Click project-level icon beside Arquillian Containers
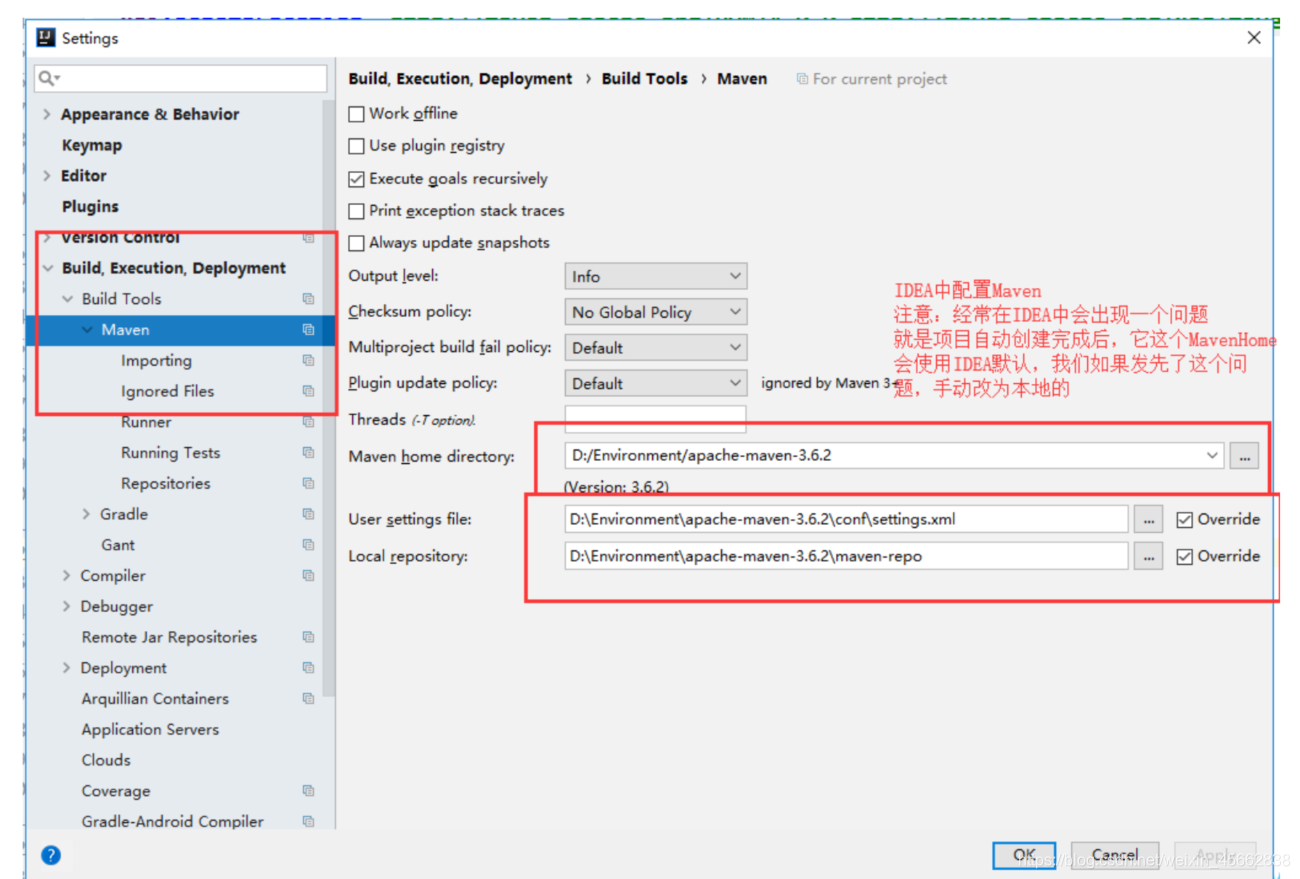This screenshot has height=879, width=1300. pos(308,699)
